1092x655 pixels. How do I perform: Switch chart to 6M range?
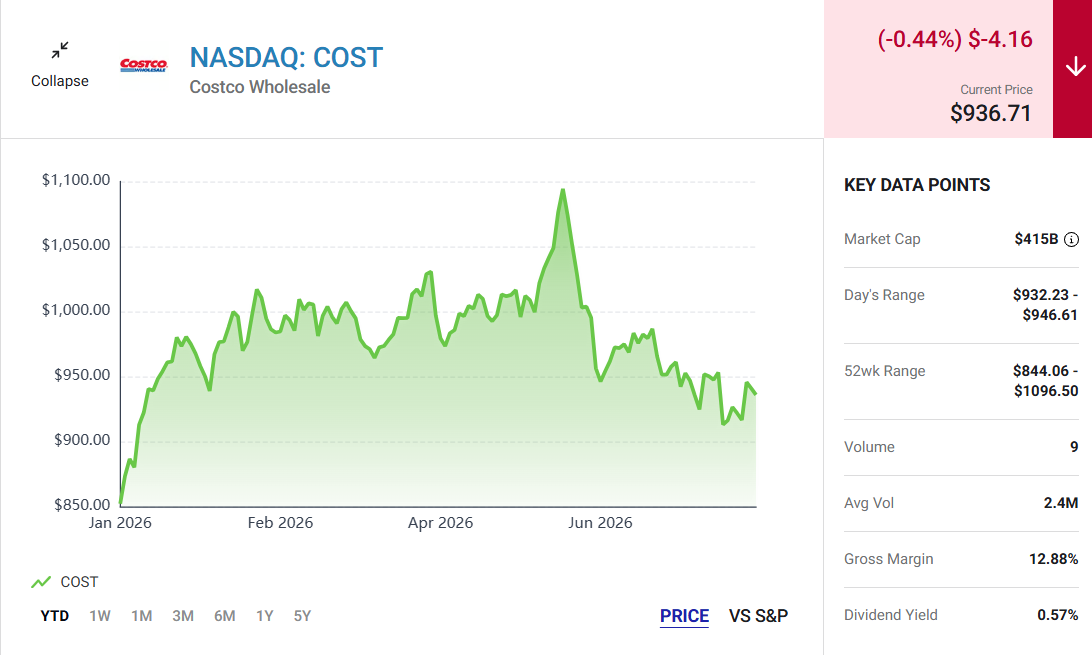(224, 616)
